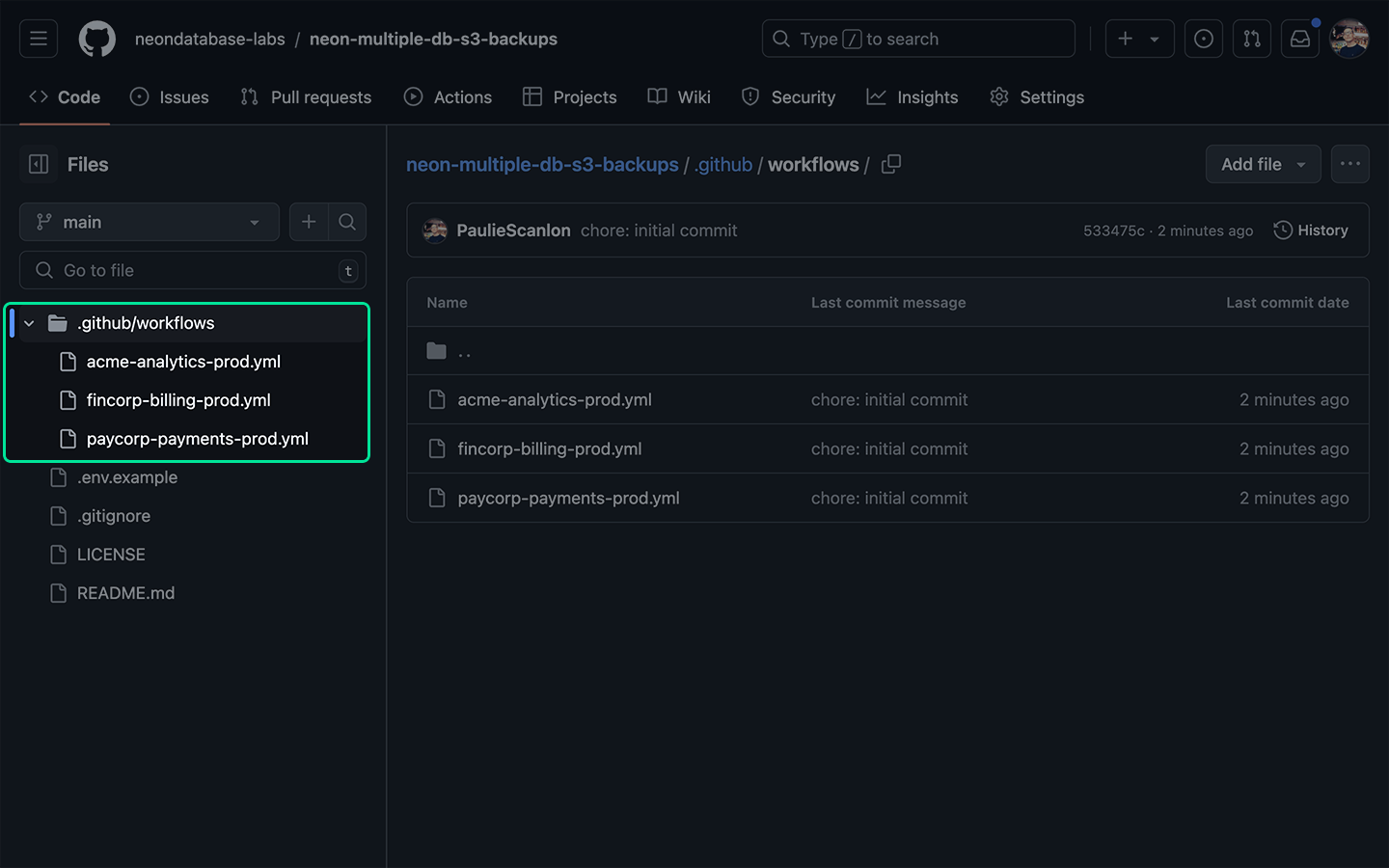1389x868 pixels.
Task: Open fincorp-billing-prod.yml in the file tree
Action: pos(178,400)
